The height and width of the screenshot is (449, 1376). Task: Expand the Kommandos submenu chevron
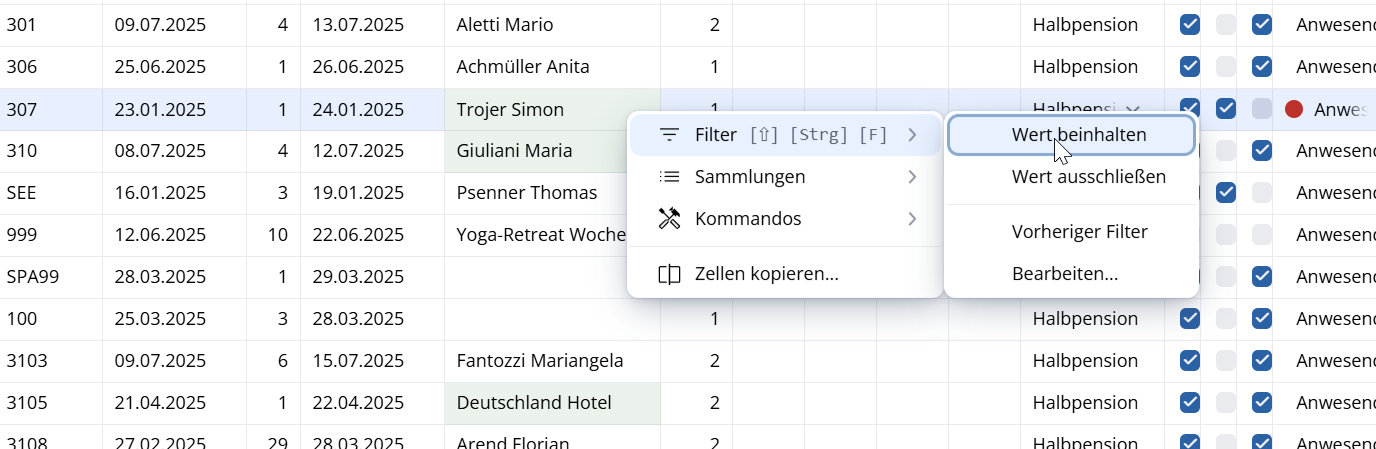tap(912, 219)
